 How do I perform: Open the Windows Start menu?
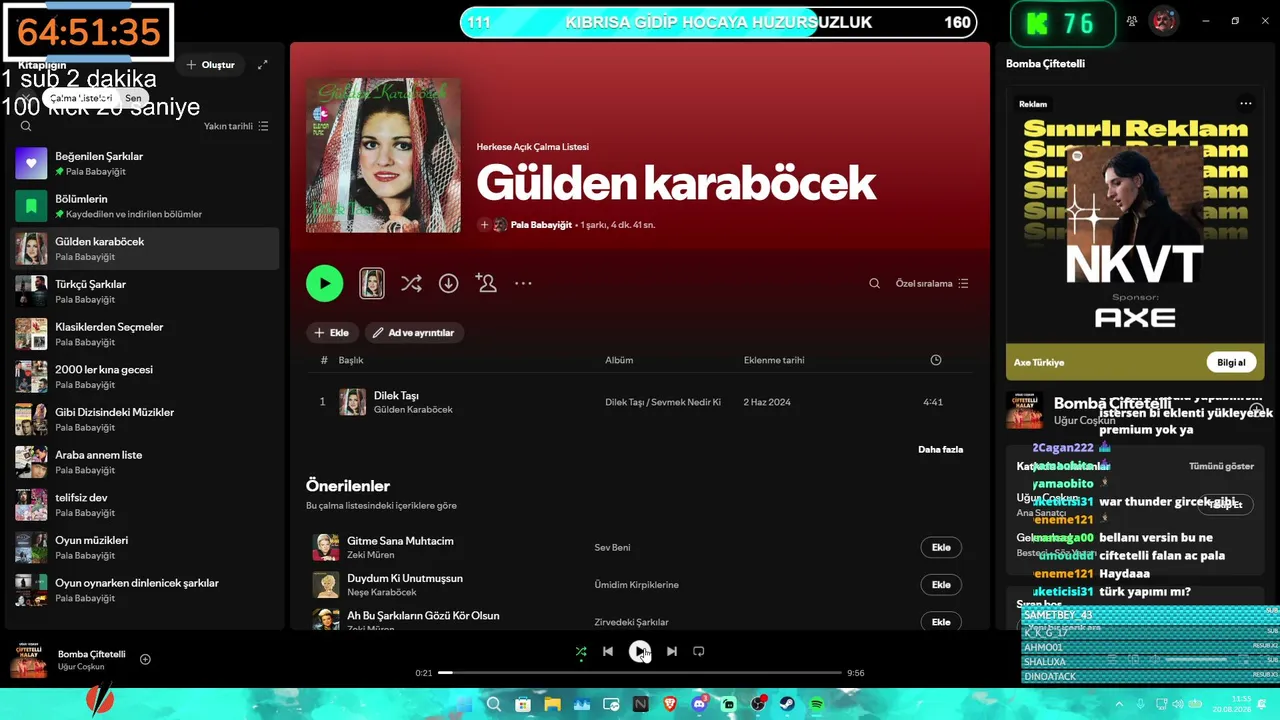[465, 704]
